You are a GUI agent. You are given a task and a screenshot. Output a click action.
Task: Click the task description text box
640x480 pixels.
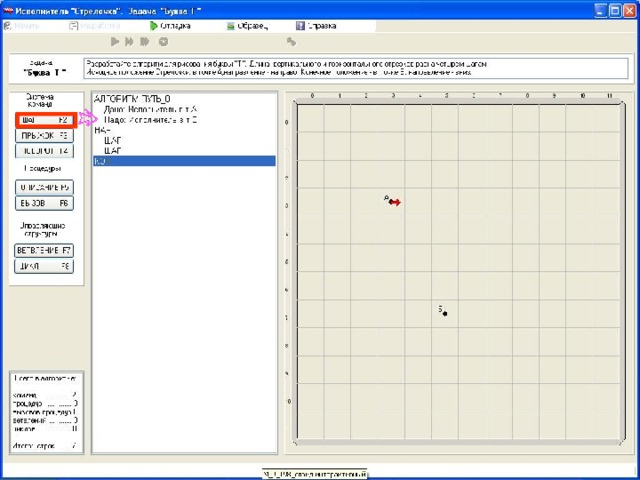(x=356, y=68)
